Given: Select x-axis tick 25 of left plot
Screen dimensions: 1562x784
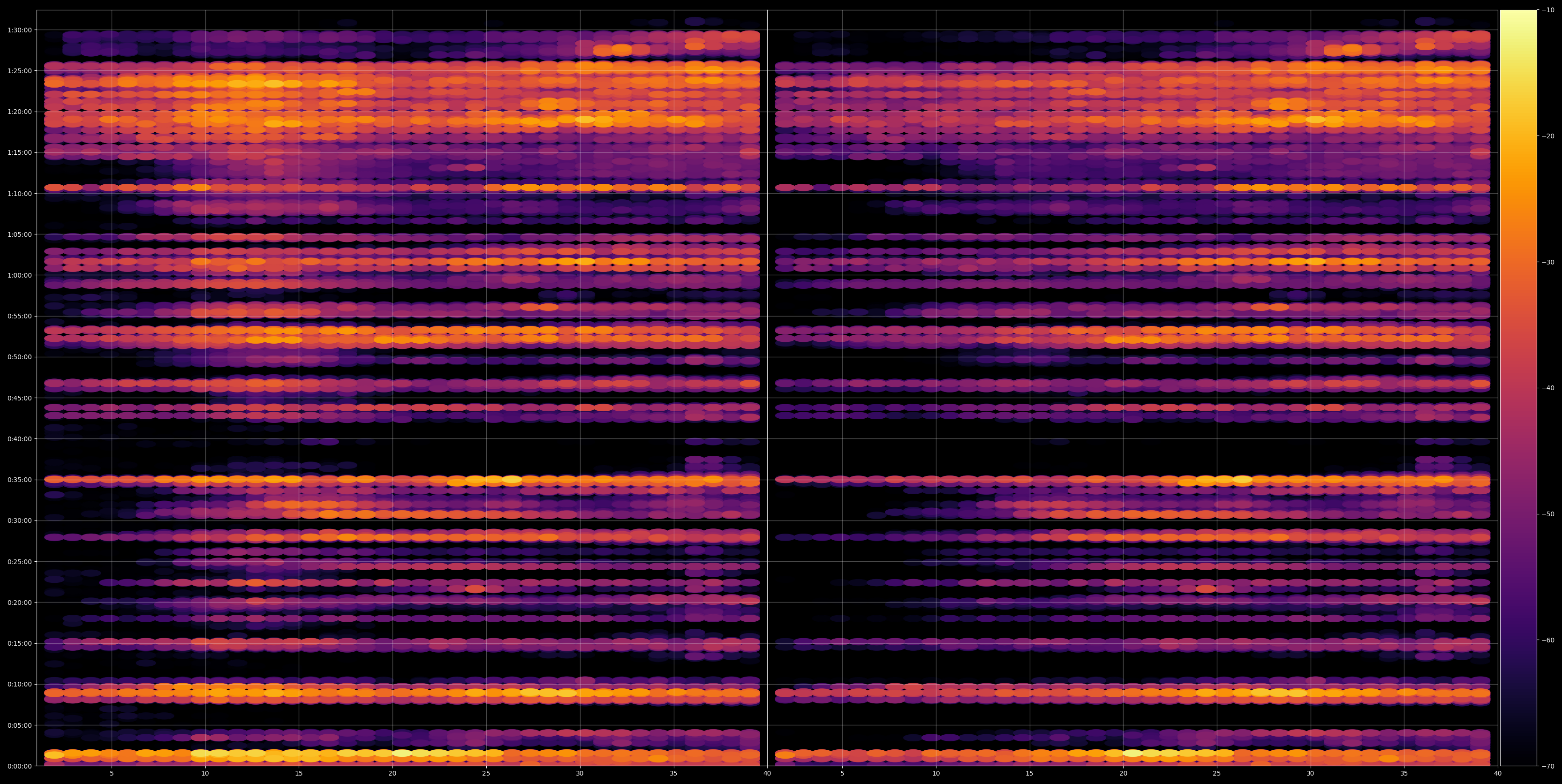Looking at the screenshot, I should (486, 774).
